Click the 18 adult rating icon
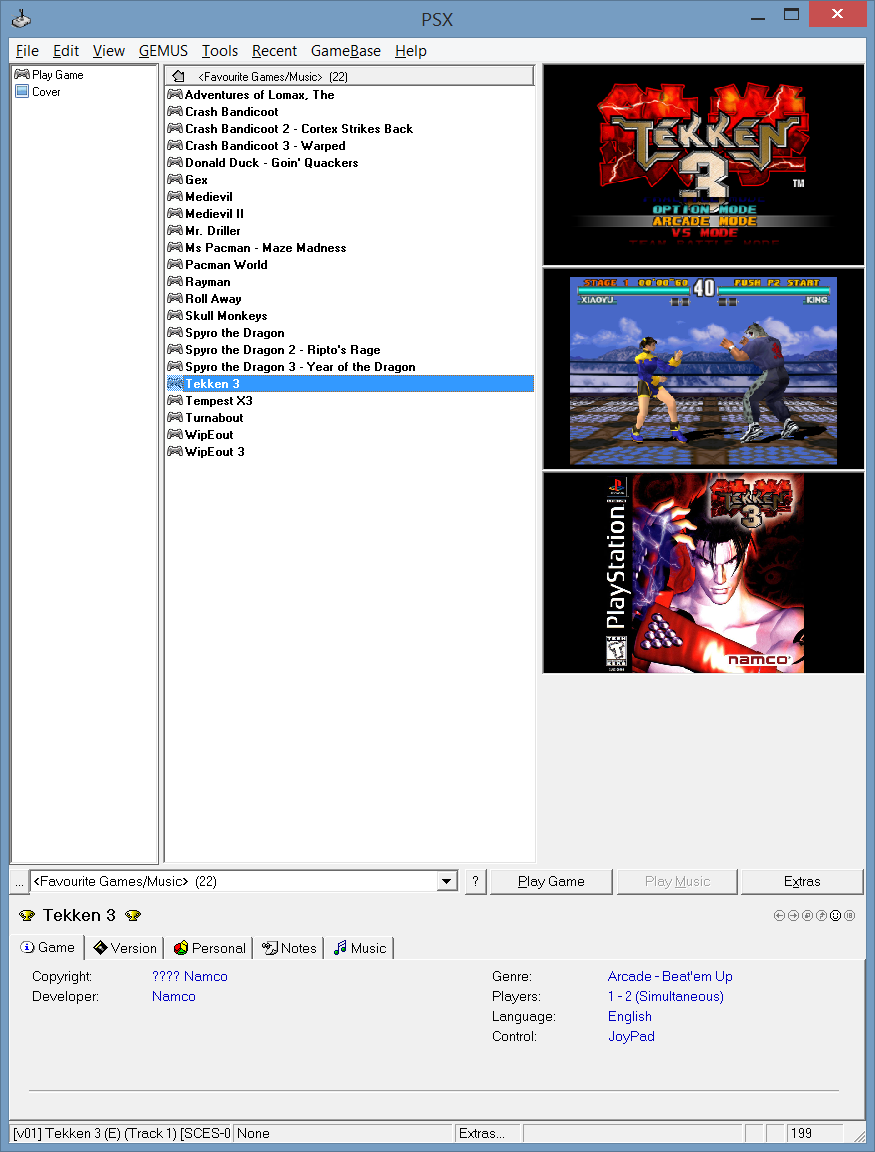 (849, 915)
